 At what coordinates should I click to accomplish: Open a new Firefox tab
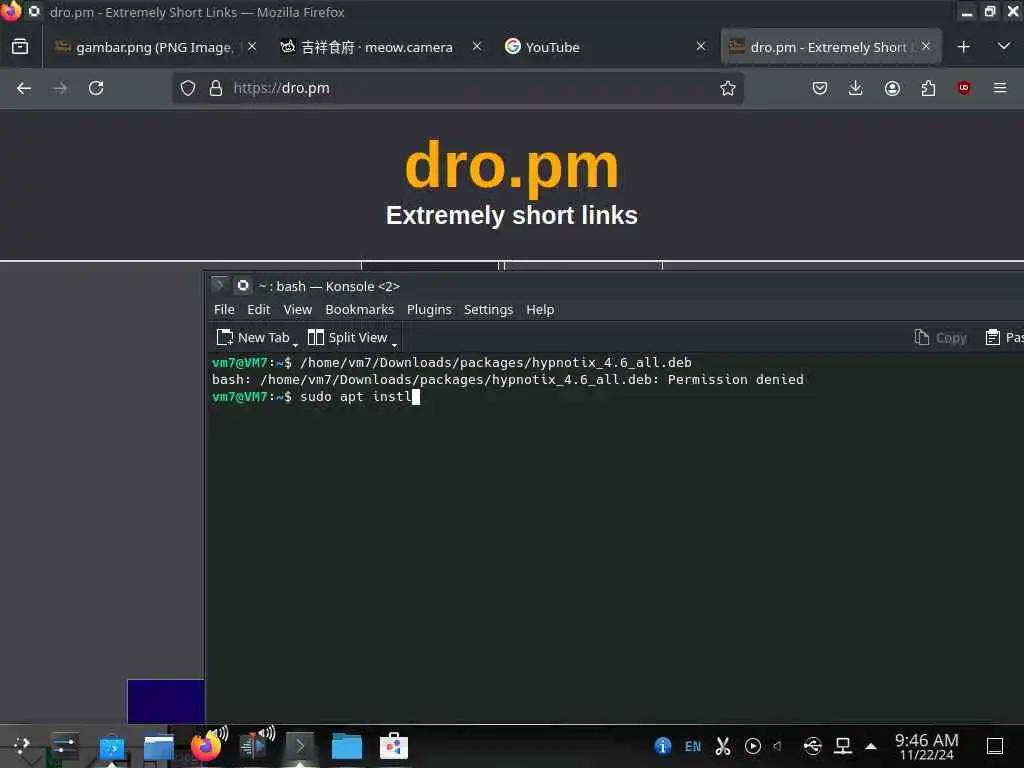click(x=963, y=47)
